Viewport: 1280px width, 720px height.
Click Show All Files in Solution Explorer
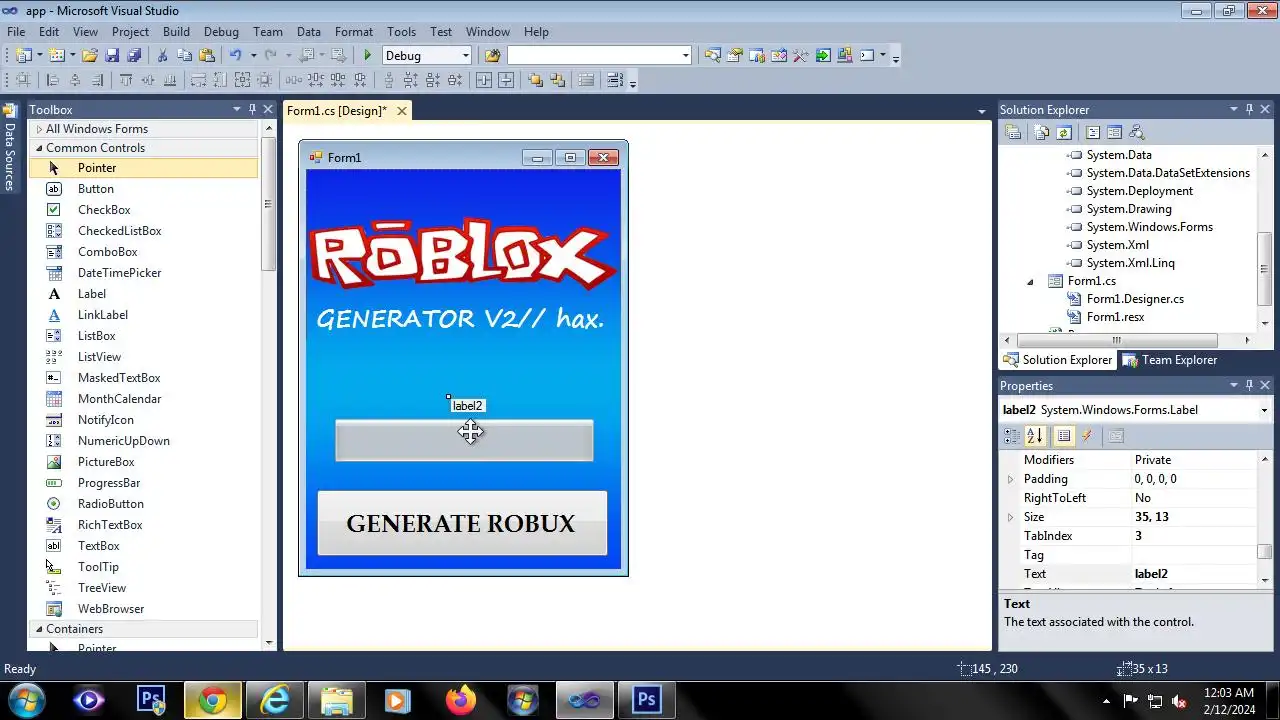click(x=1042, y=132)
